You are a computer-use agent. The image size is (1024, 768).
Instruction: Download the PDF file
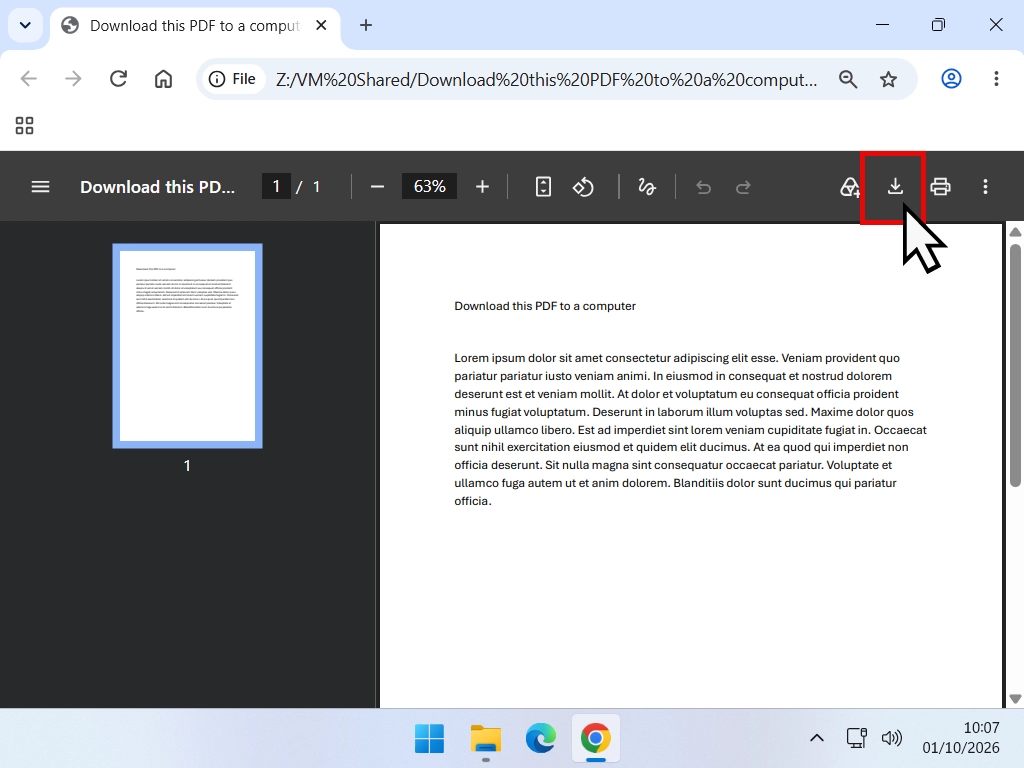pyautogui.click(x=895, y=187)
